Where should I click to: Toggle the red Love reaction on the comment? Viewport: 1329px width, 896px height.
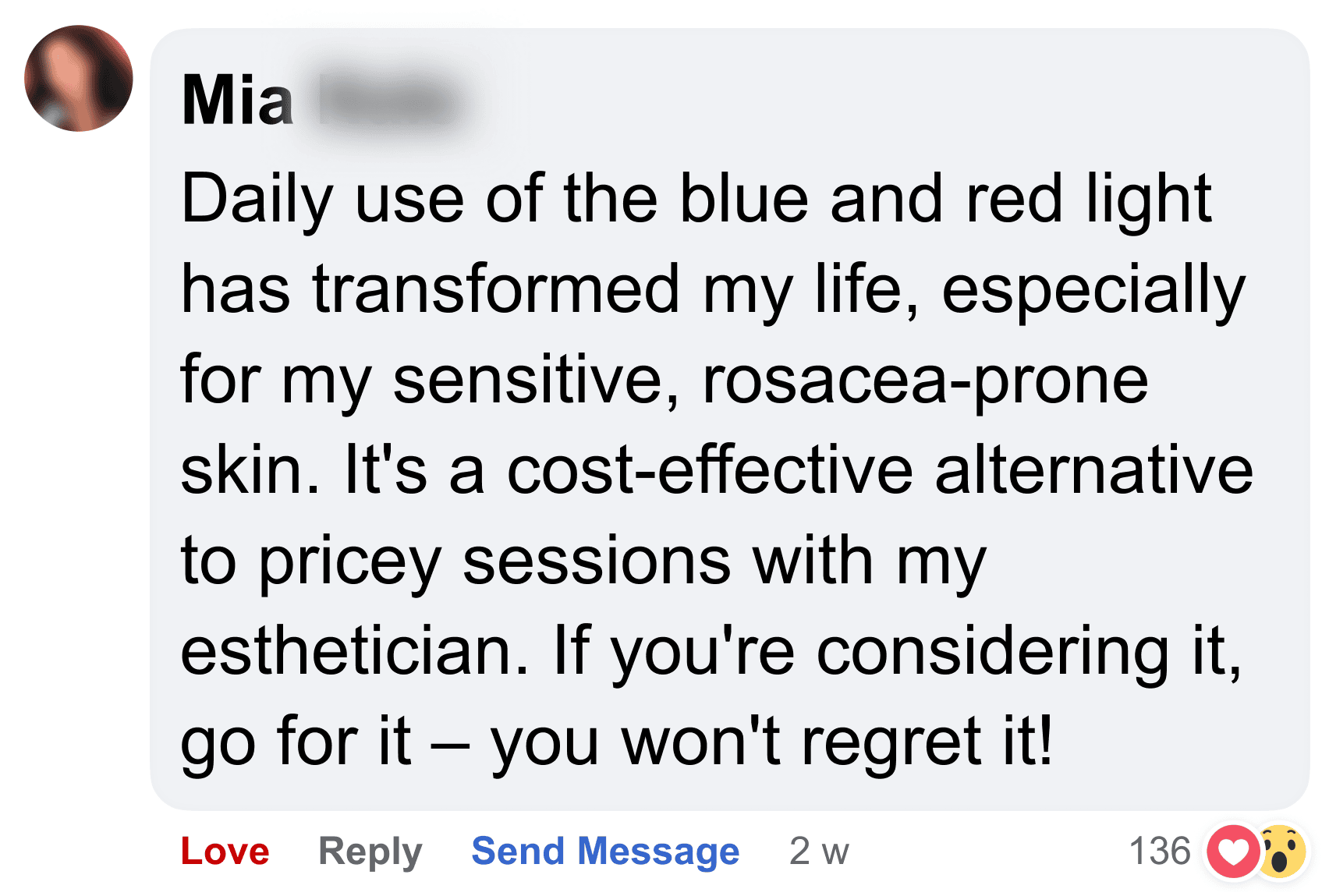[225, 851]
